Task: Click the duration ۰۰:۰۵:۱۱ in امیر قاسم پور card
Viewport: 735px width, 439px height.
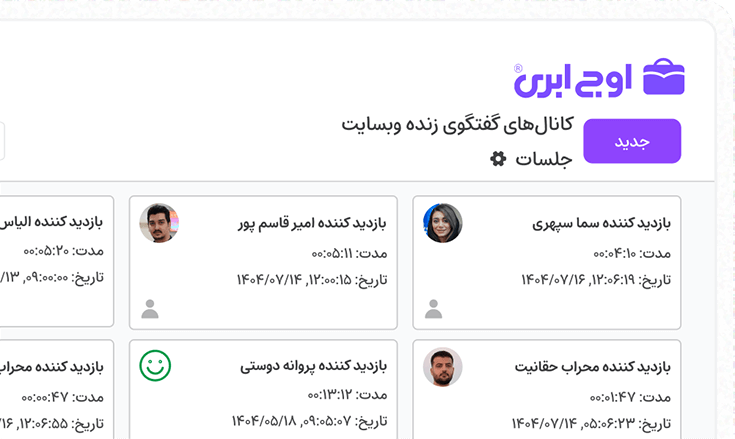Action: point(332,254)
